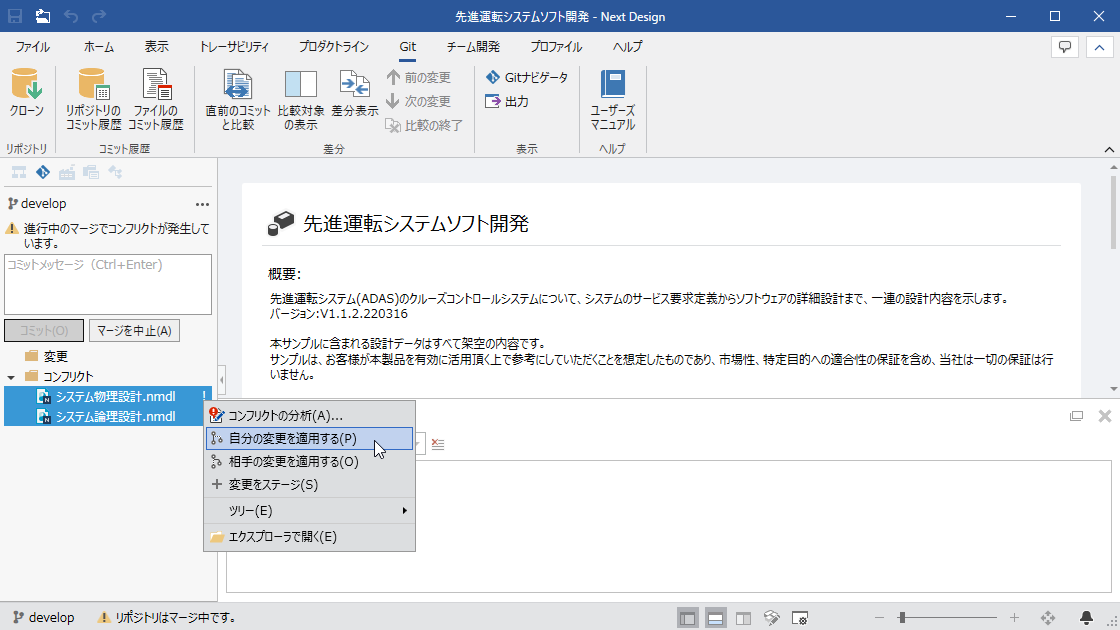The image size is (1120, 630).
Task: Click the save-all icon in title bar
Action: (42, 16)
